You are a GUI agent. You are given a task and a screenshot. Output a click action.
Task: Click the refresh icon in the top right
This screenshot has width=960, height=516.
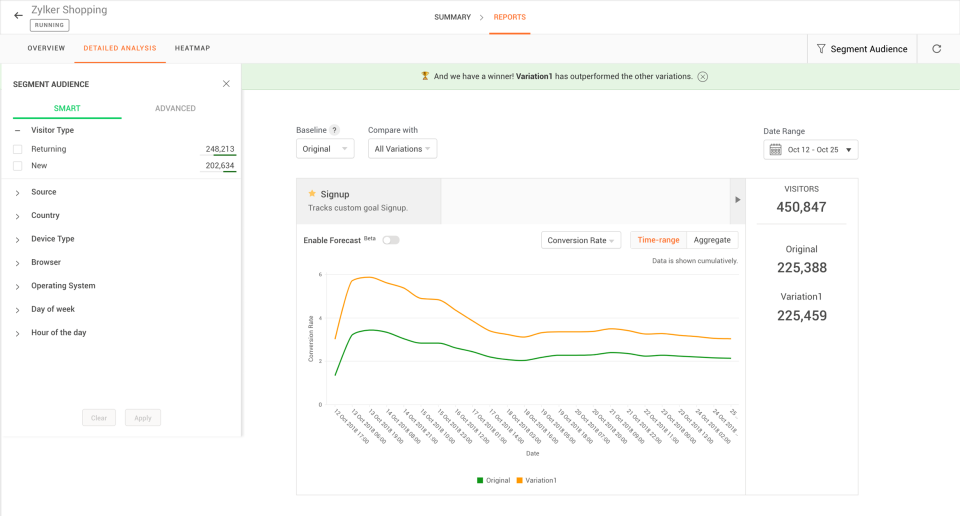936,48
